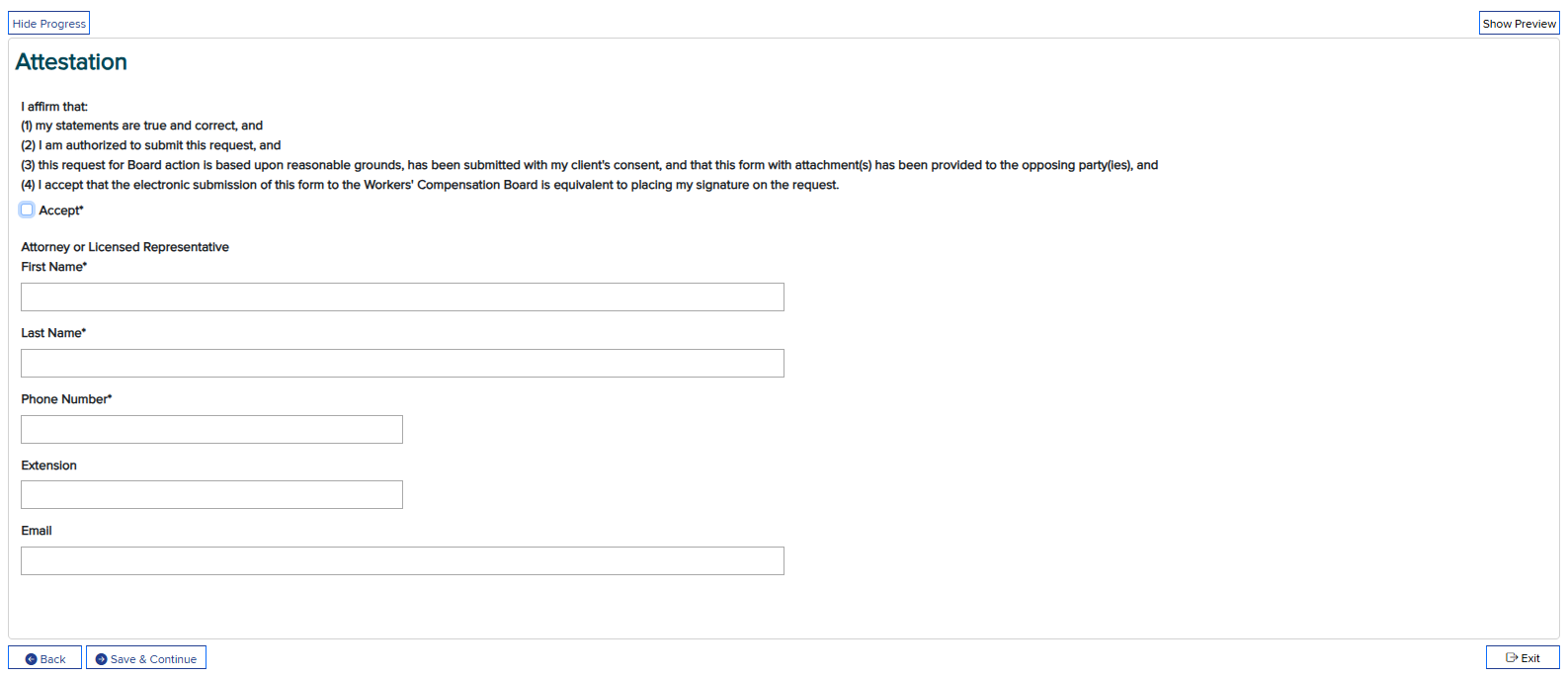Image resolution: width=1568 pixels, height=677 pixels.
Task: Click the Save & Continue arrow icon
Action: [102, 659]
